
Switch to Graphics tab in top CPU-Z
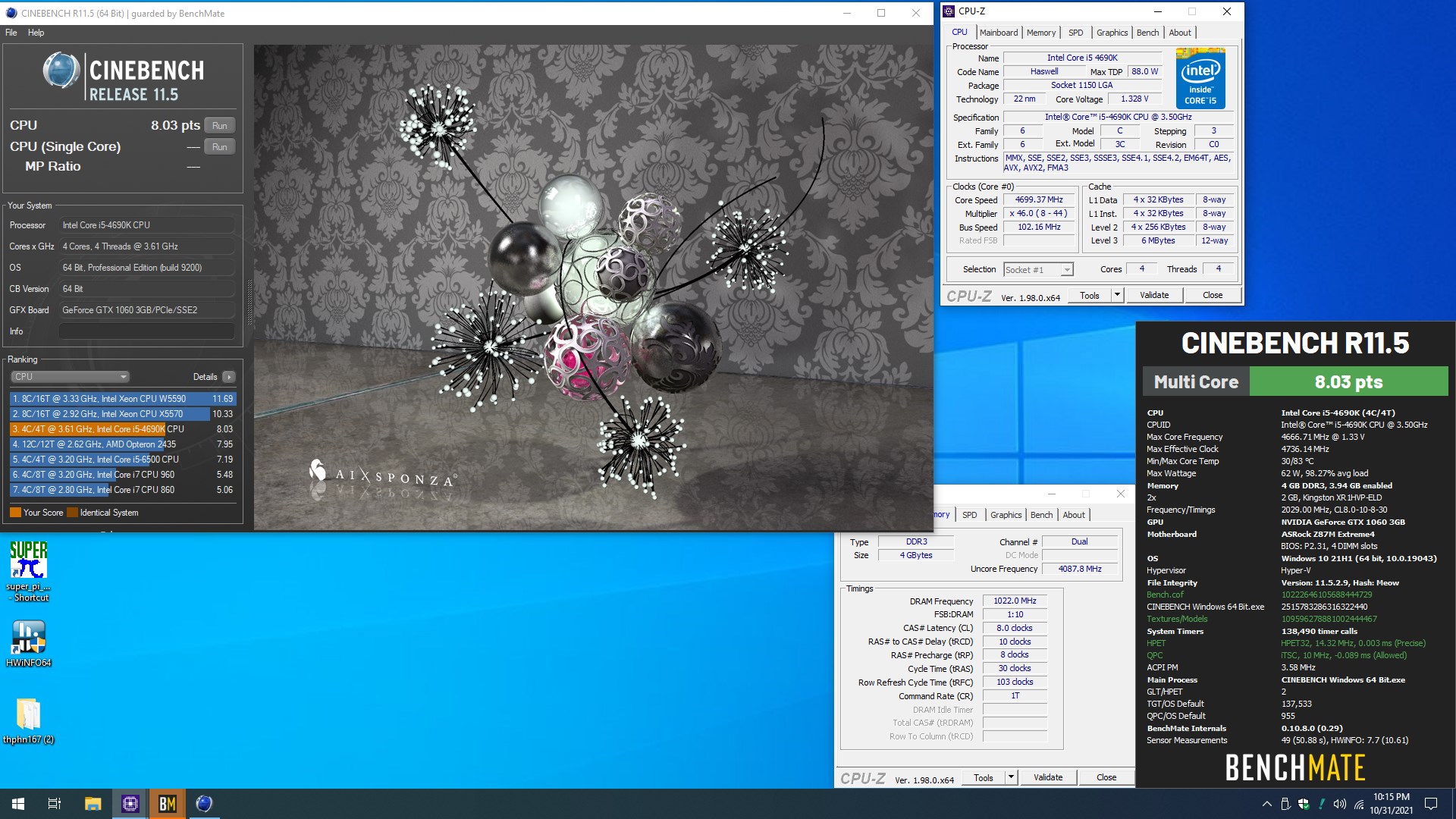tap(1112, 33)
